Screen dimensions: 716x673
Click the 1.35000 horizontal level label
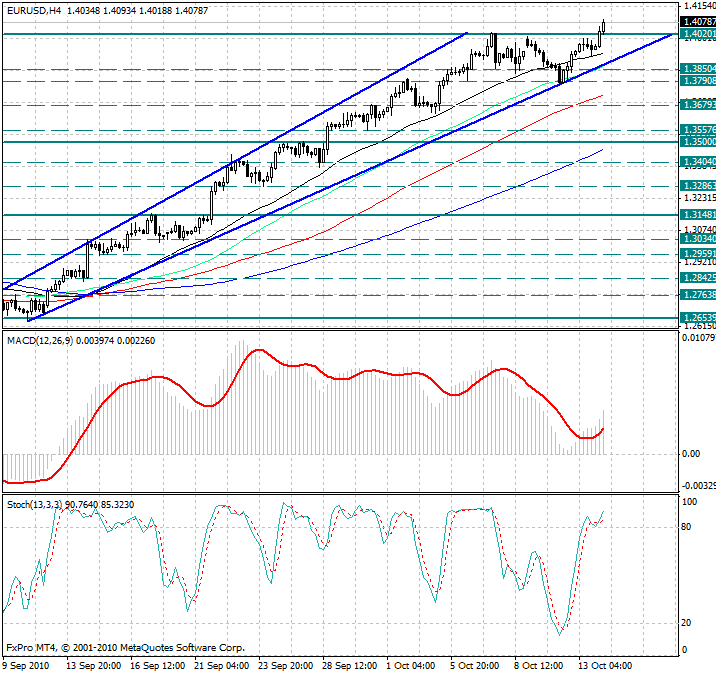698,142
